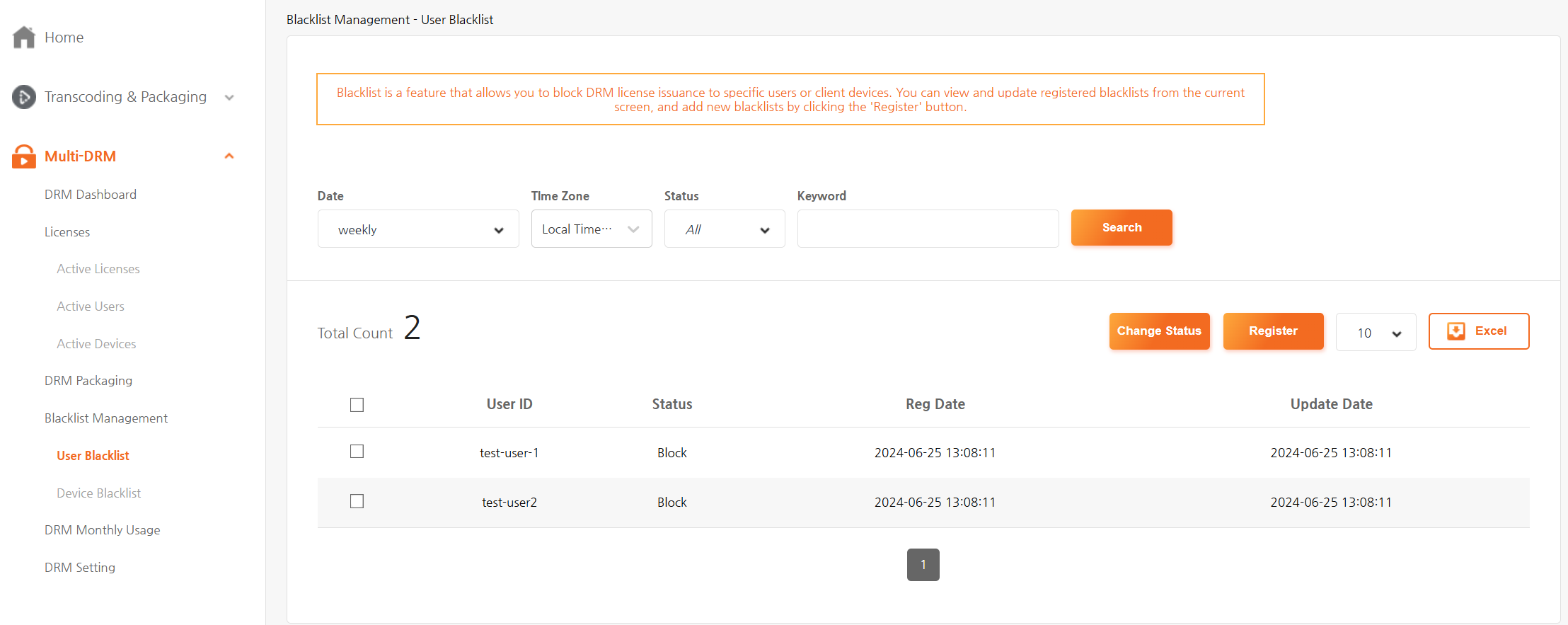This screenshot has width=1568, height=625.
Task: Expand the Transcoding & Packaging chevron
Action: coord(229,98)
